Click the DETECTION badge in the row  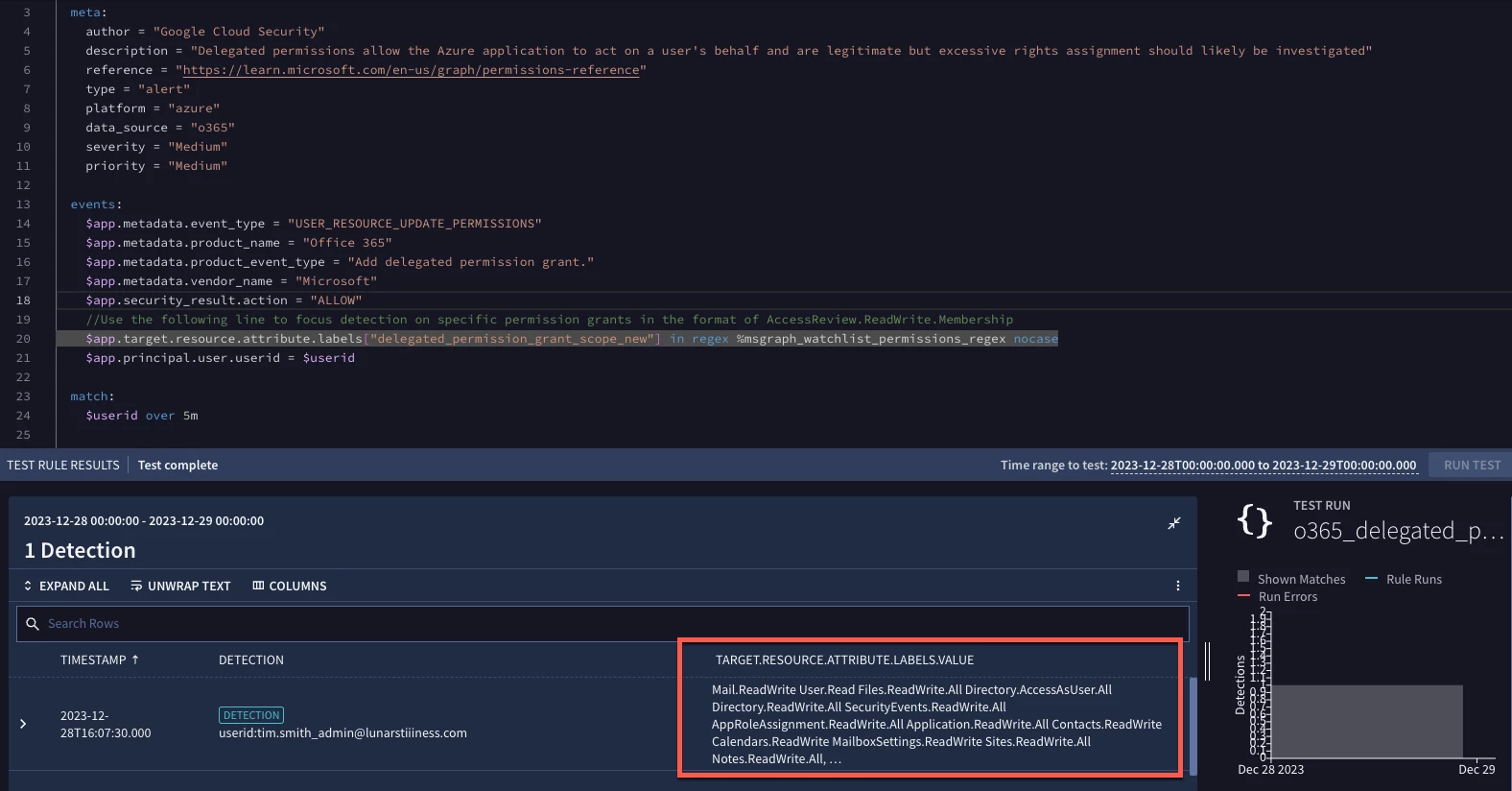(251, 715)
